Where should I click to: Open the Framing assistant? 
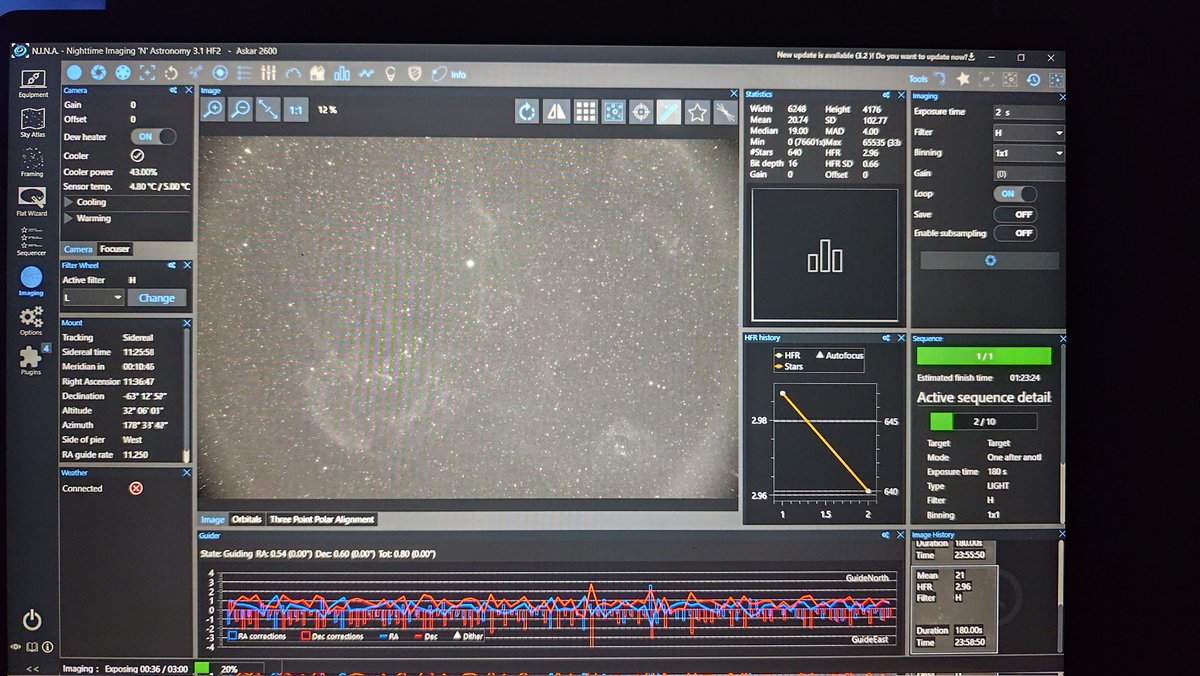[32, 162]
